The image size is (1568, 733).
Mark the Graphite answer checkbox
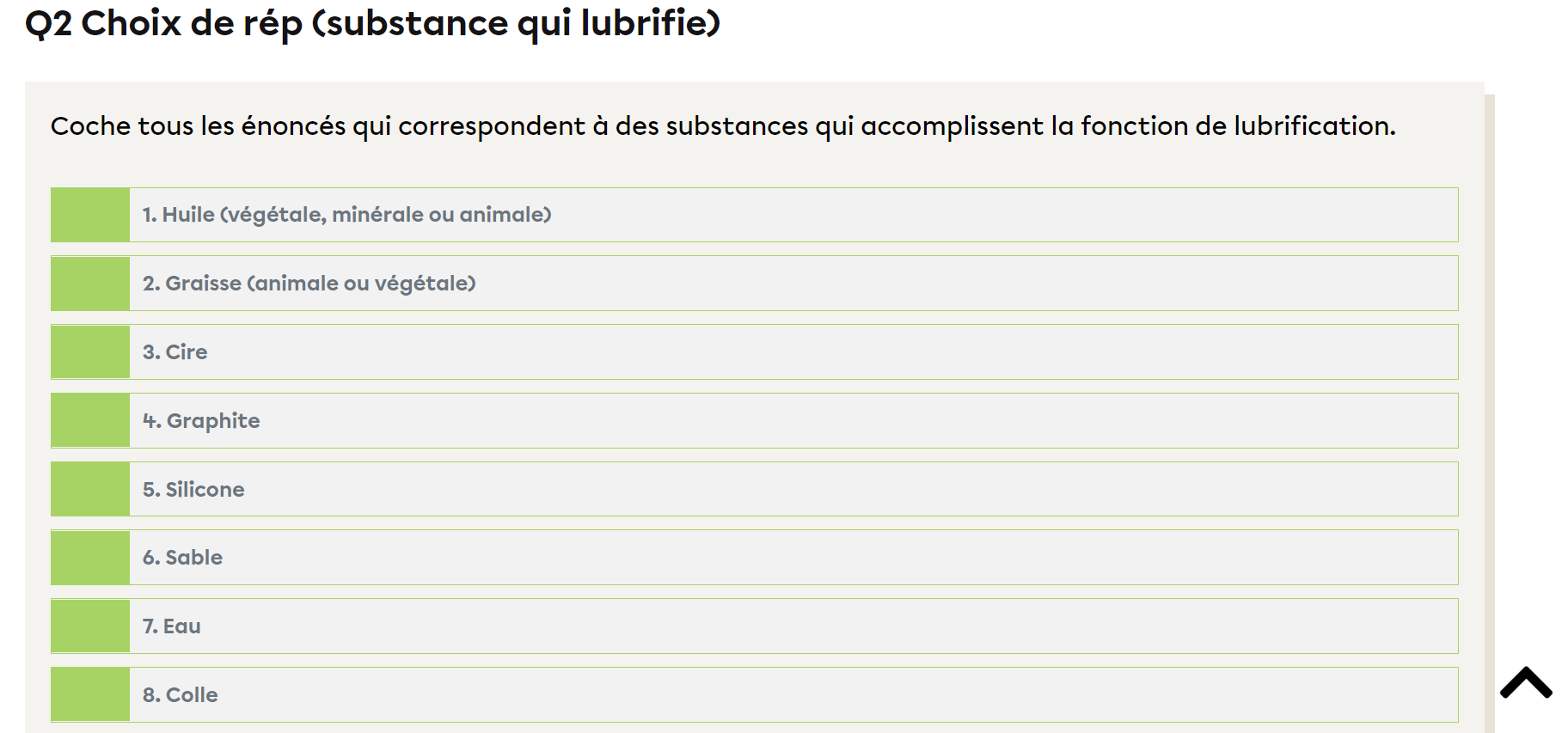(90, 421)
